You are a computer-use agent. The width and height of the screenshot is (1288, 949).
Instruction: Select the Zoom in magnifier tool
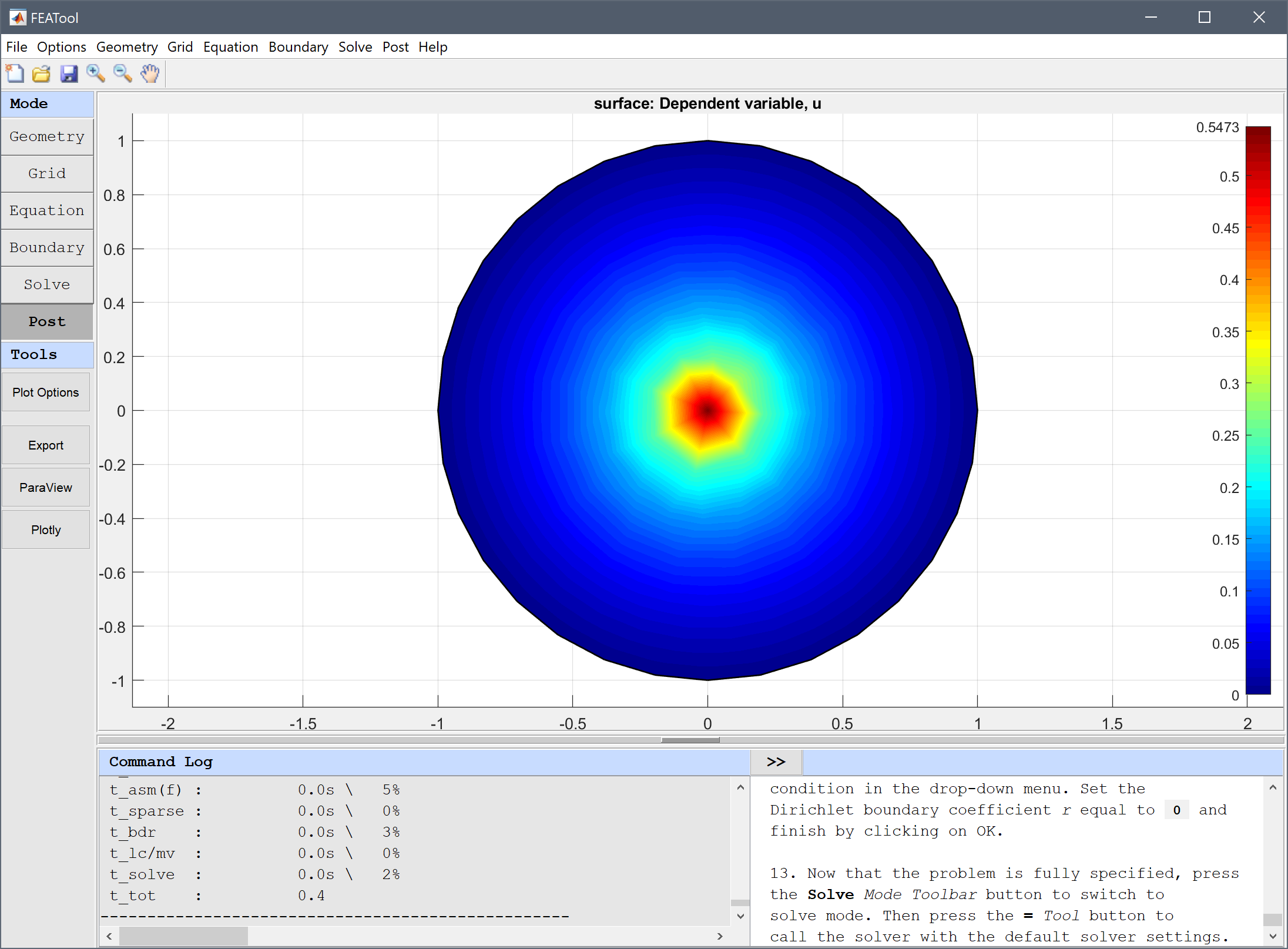(96, 73)
